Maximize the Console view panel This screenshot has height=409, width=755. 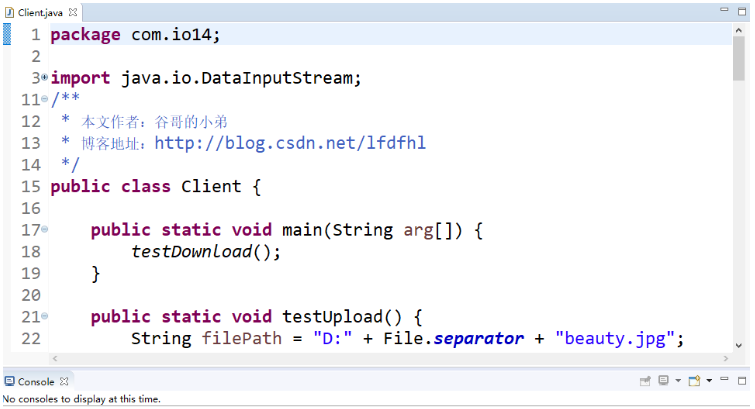[740, 382]
